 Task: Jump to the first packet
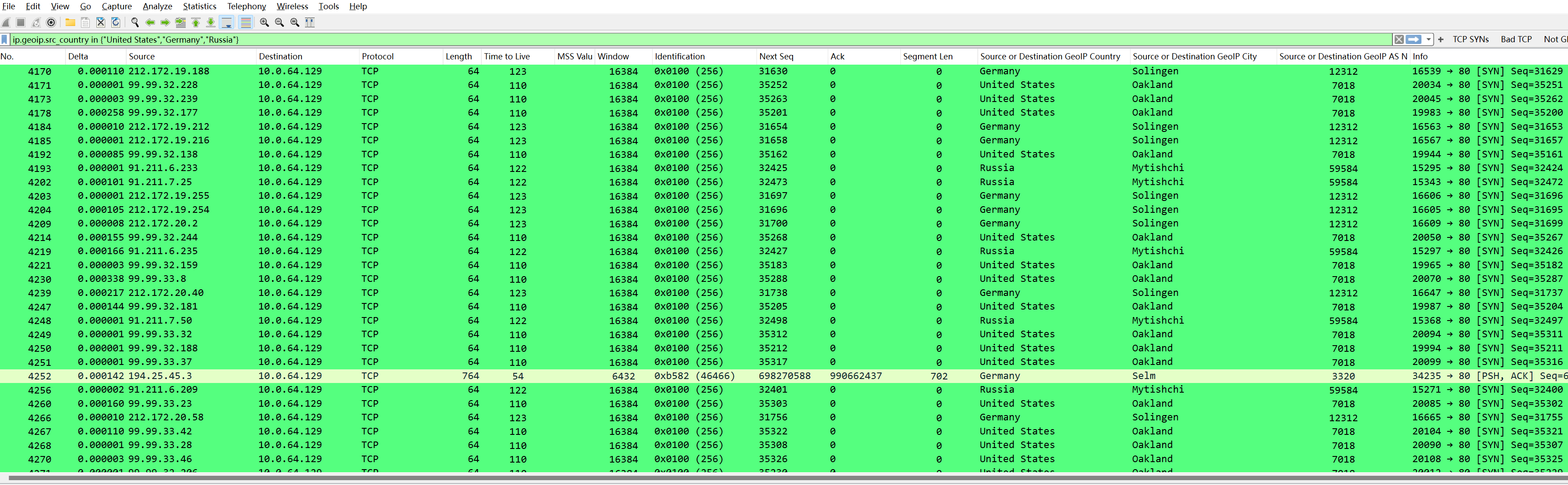(x=195, y=22)
